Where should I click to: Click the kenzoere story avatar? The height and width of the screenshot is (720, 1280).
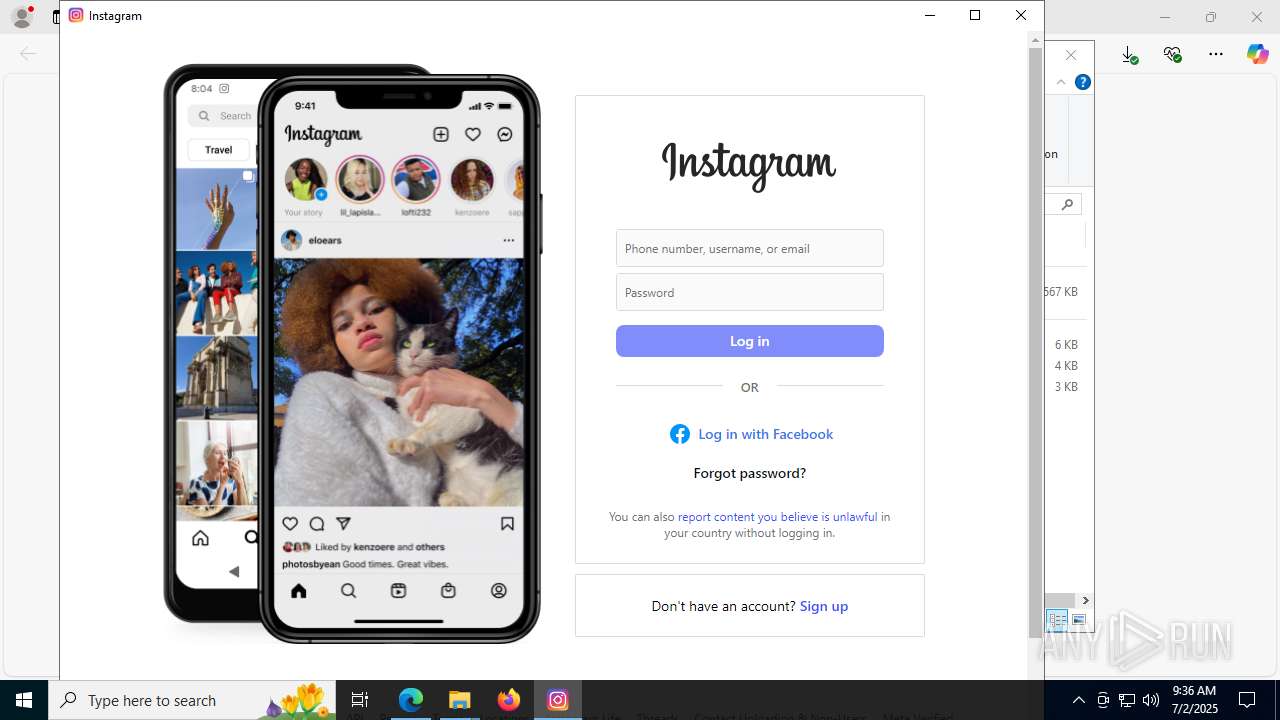472,181
